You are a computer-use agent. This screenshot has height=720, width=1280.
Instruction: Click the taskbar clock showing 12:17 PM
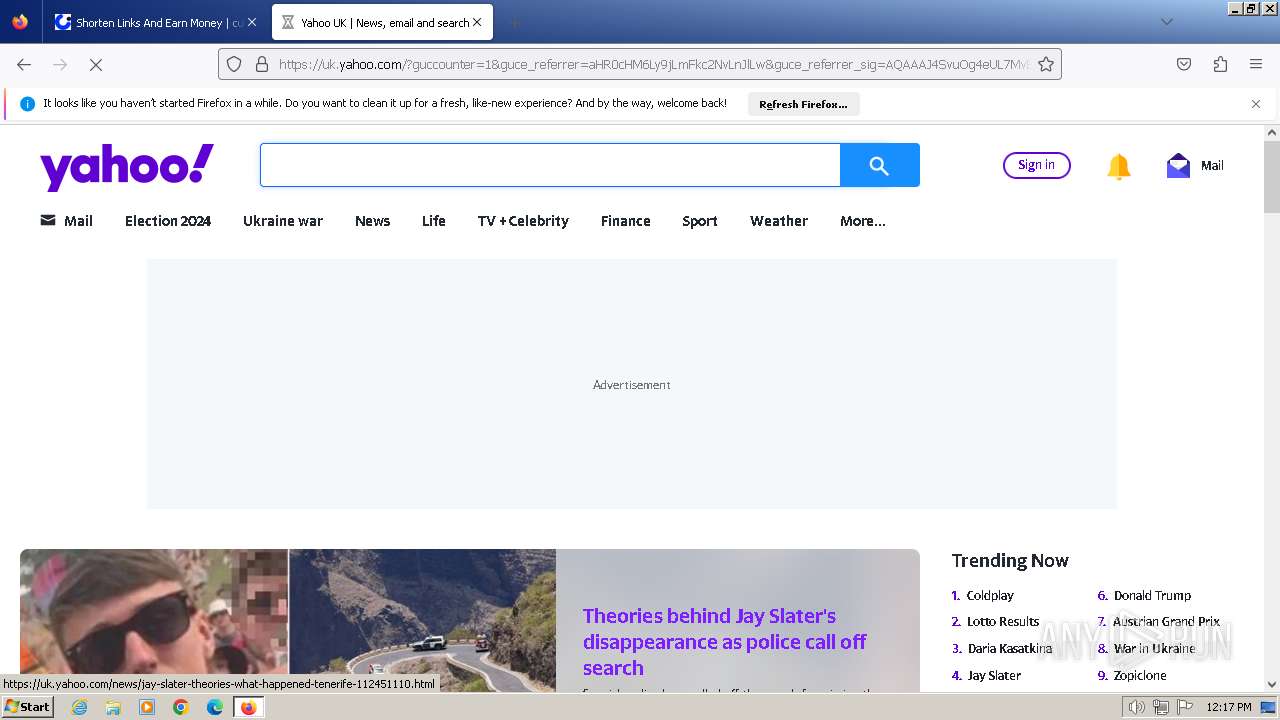coord(1229,707)
